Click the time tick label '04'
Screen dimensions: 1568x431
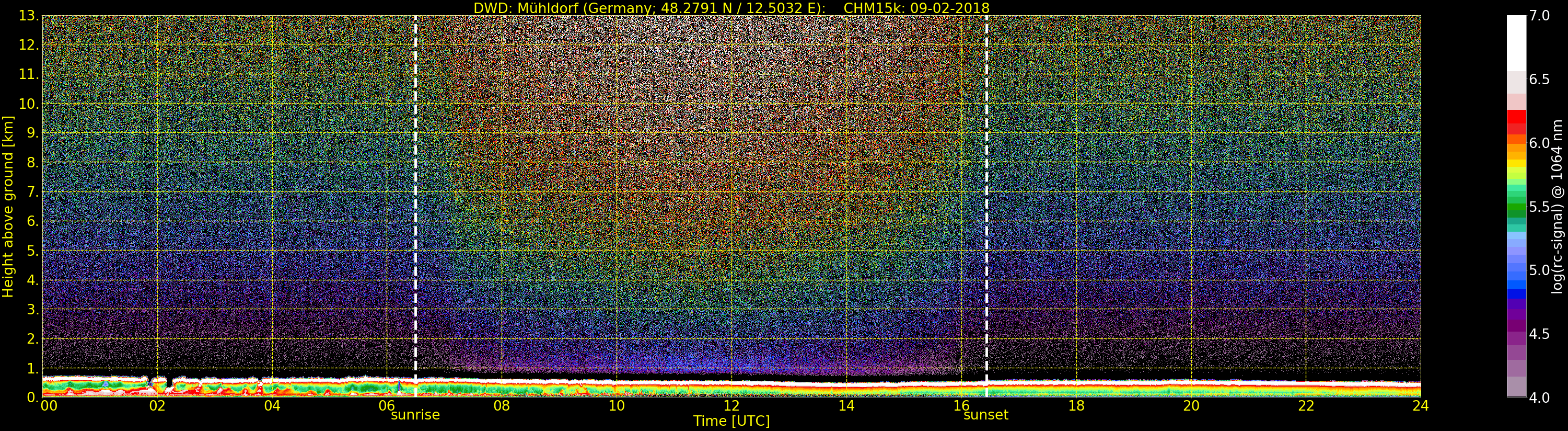(272, 406)
